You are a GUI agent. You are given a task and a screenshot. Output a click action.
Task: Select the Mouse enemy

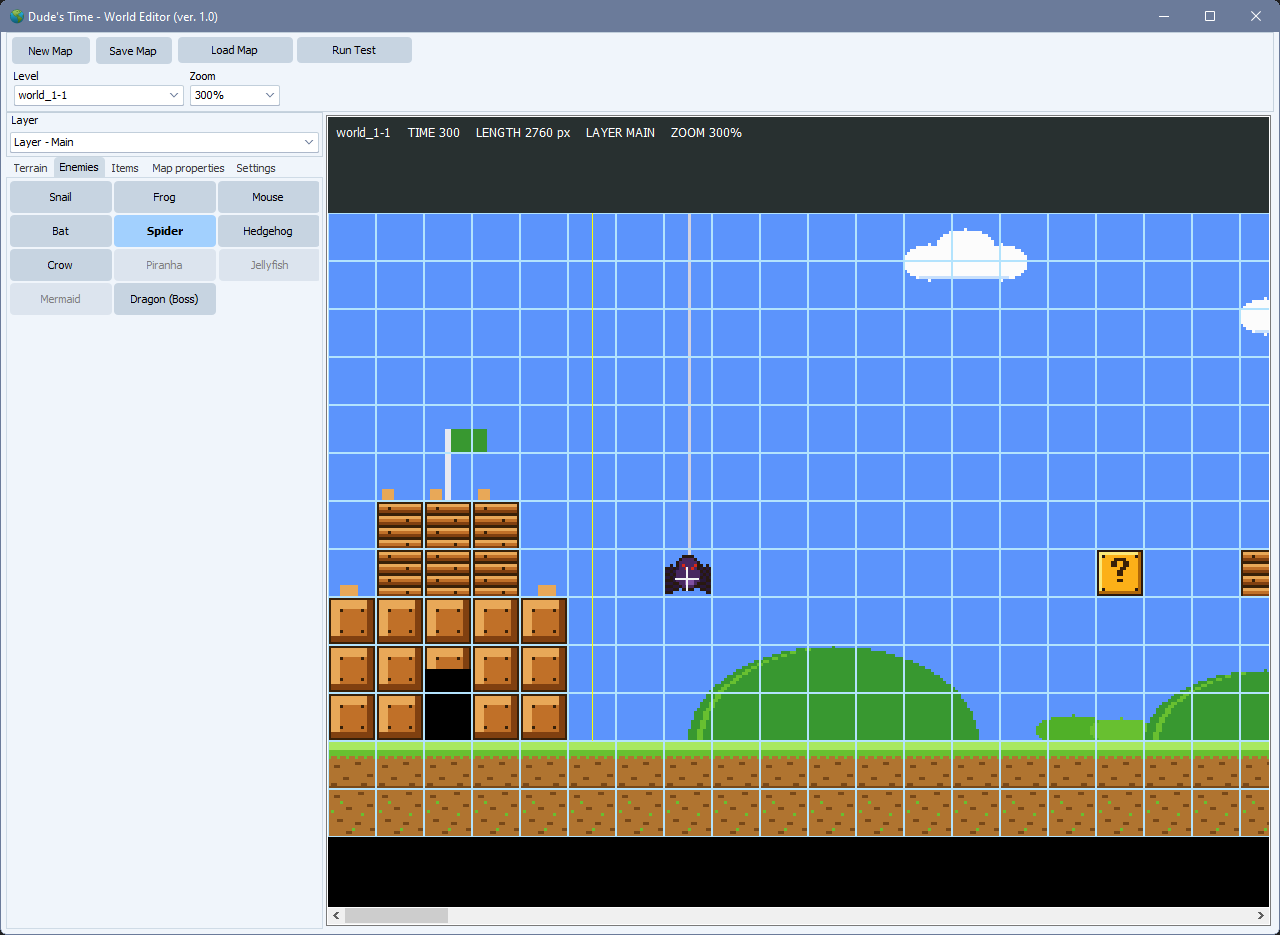(x=268, y=197)
